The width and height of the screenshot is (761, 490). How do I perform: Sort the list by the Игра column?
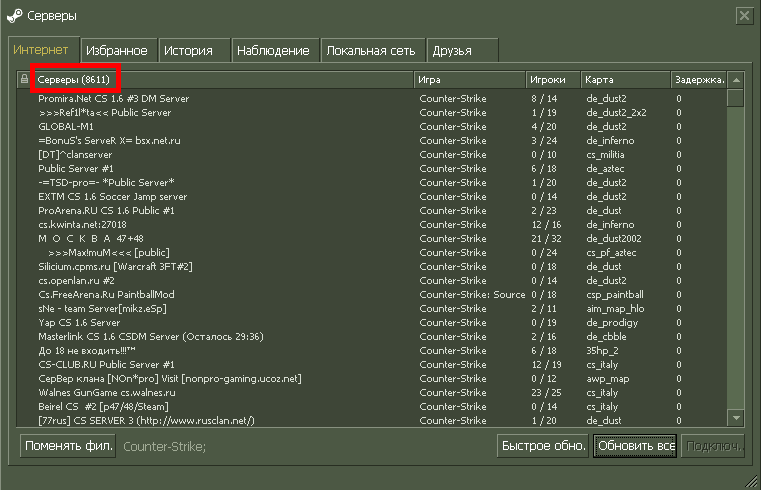tap(470, 78)
